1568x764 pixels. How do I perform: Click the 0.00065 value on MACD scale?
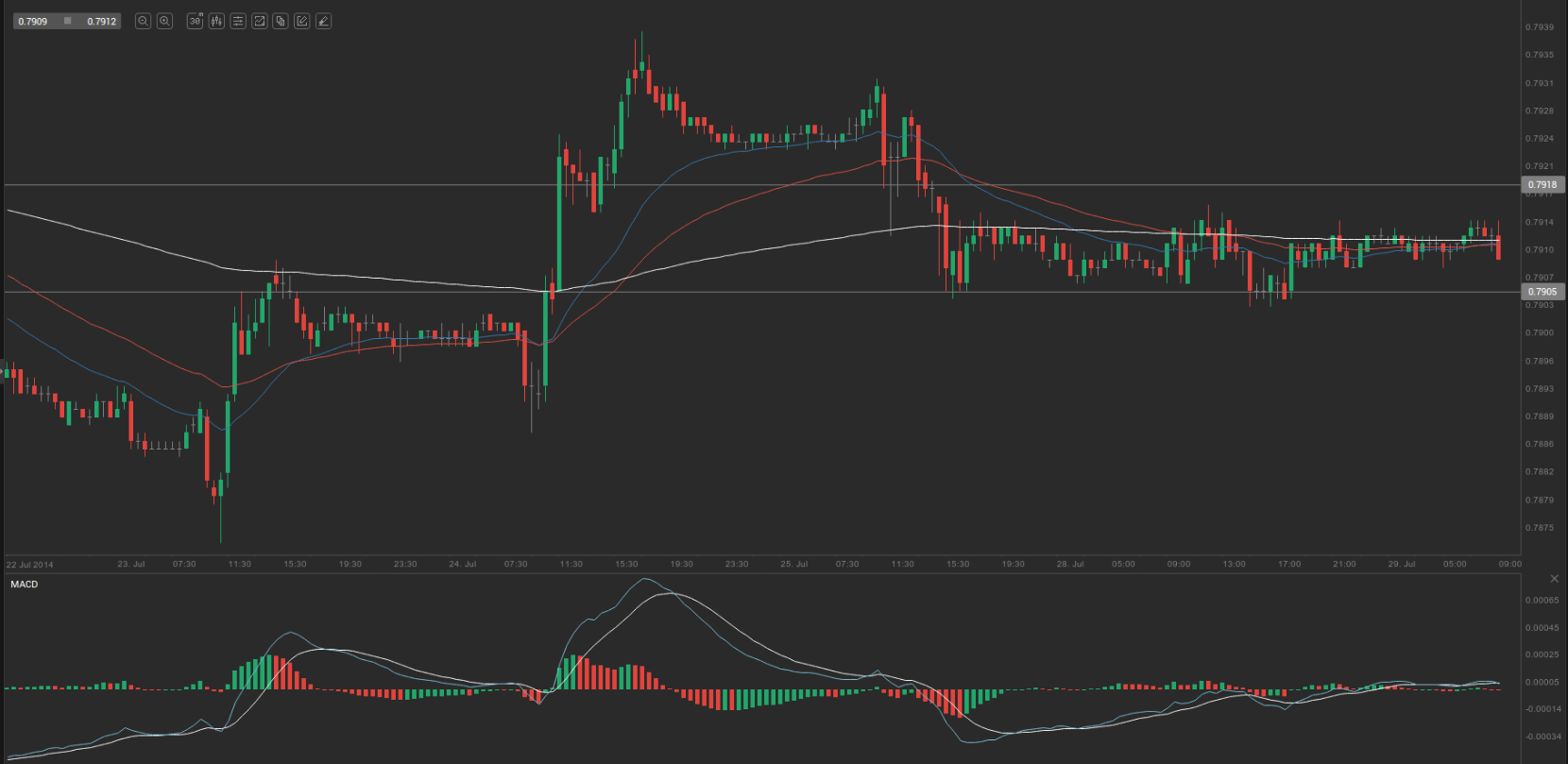point(1542,601)
